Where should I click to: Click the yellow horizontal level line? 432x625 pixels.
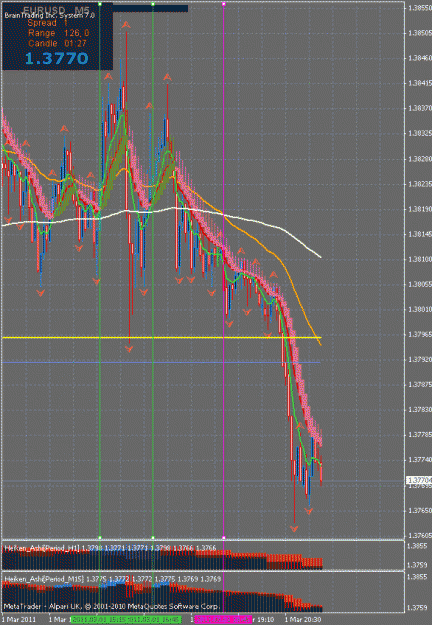tap(161, 338)
